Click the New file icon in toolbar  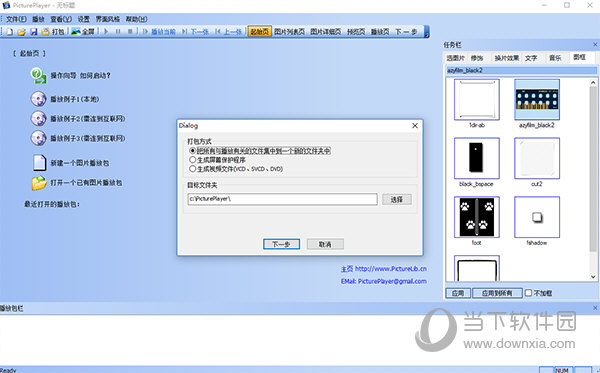[x=10, y=32]
